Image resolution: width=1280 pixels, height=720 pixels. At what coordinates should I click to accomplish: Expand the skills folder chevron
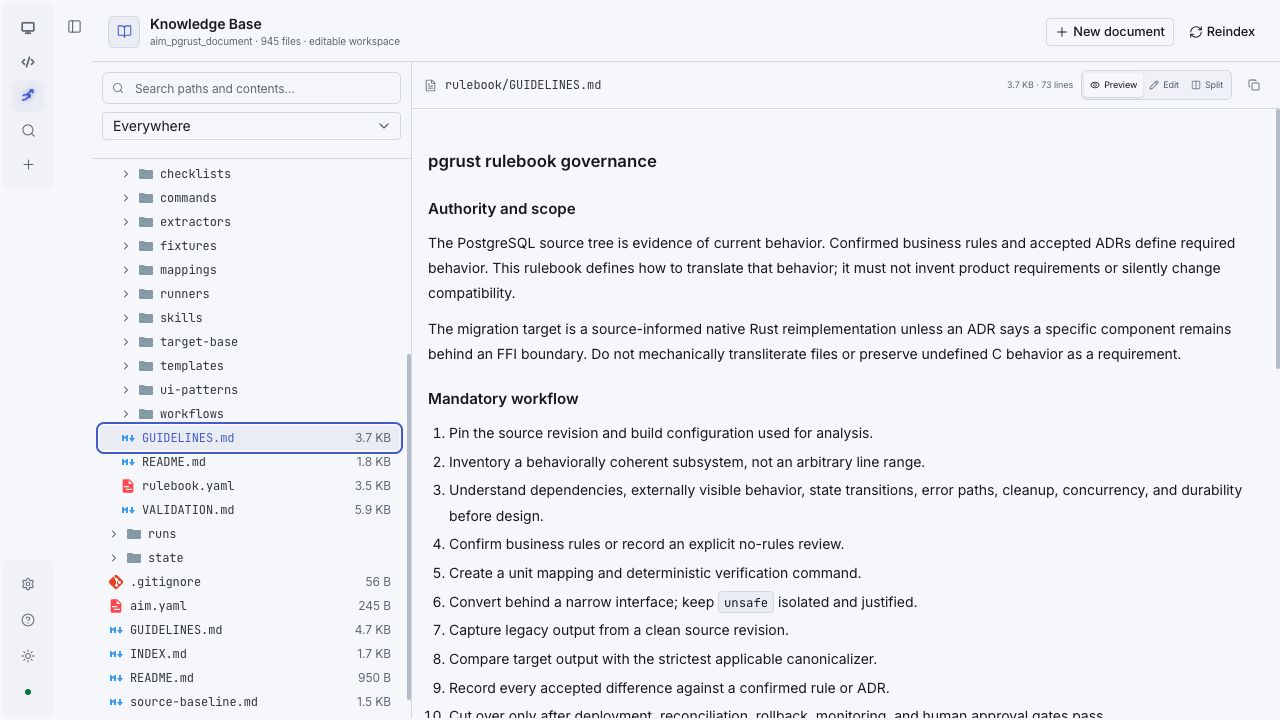(x=126, y=318)
